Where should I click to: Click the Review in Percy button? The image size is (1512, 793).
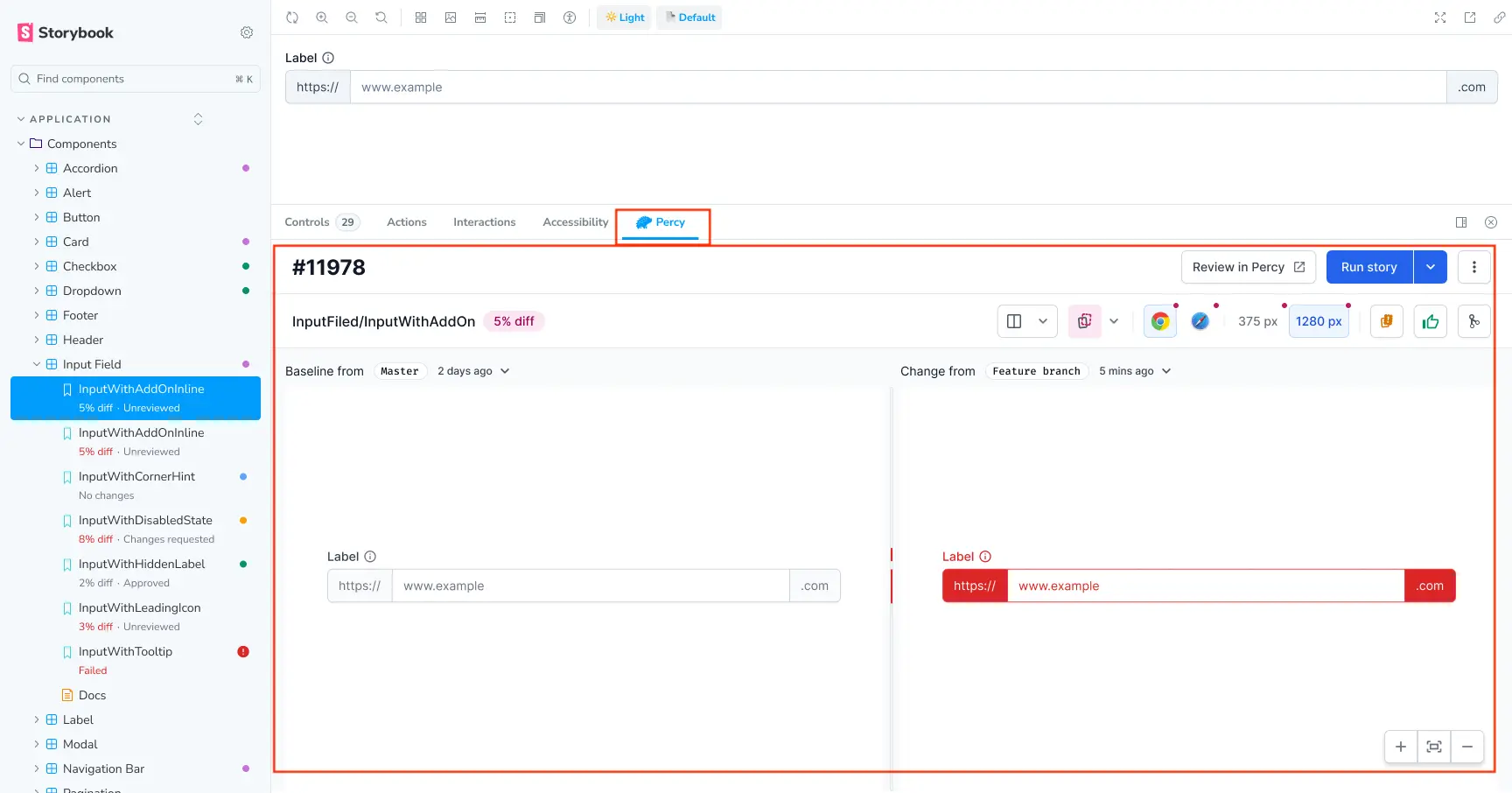tap(1248, 267)
